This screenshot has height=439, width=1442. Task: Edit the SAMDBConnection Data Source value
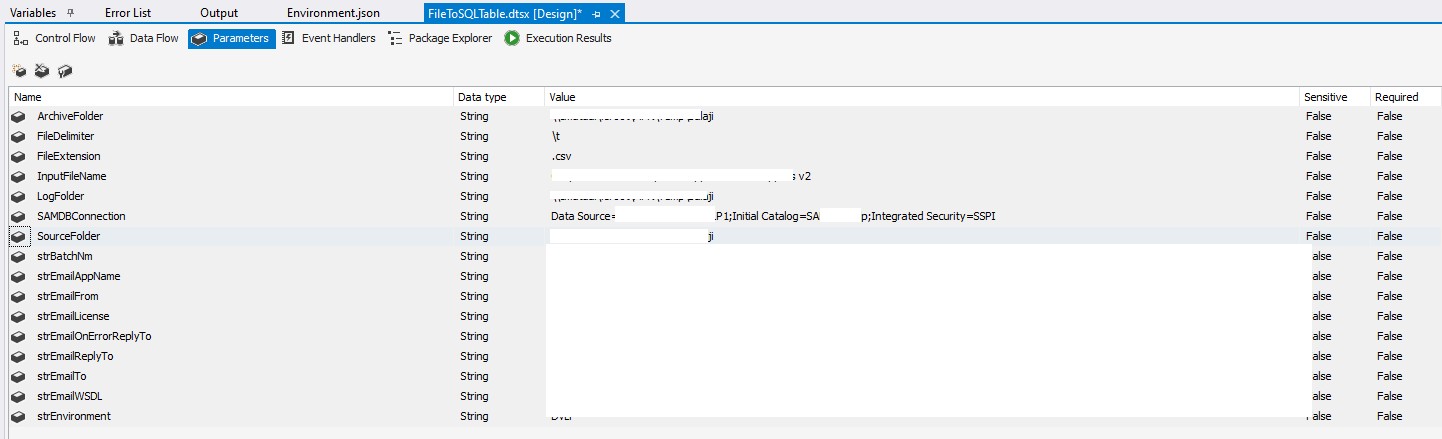[x=773, y=216]
